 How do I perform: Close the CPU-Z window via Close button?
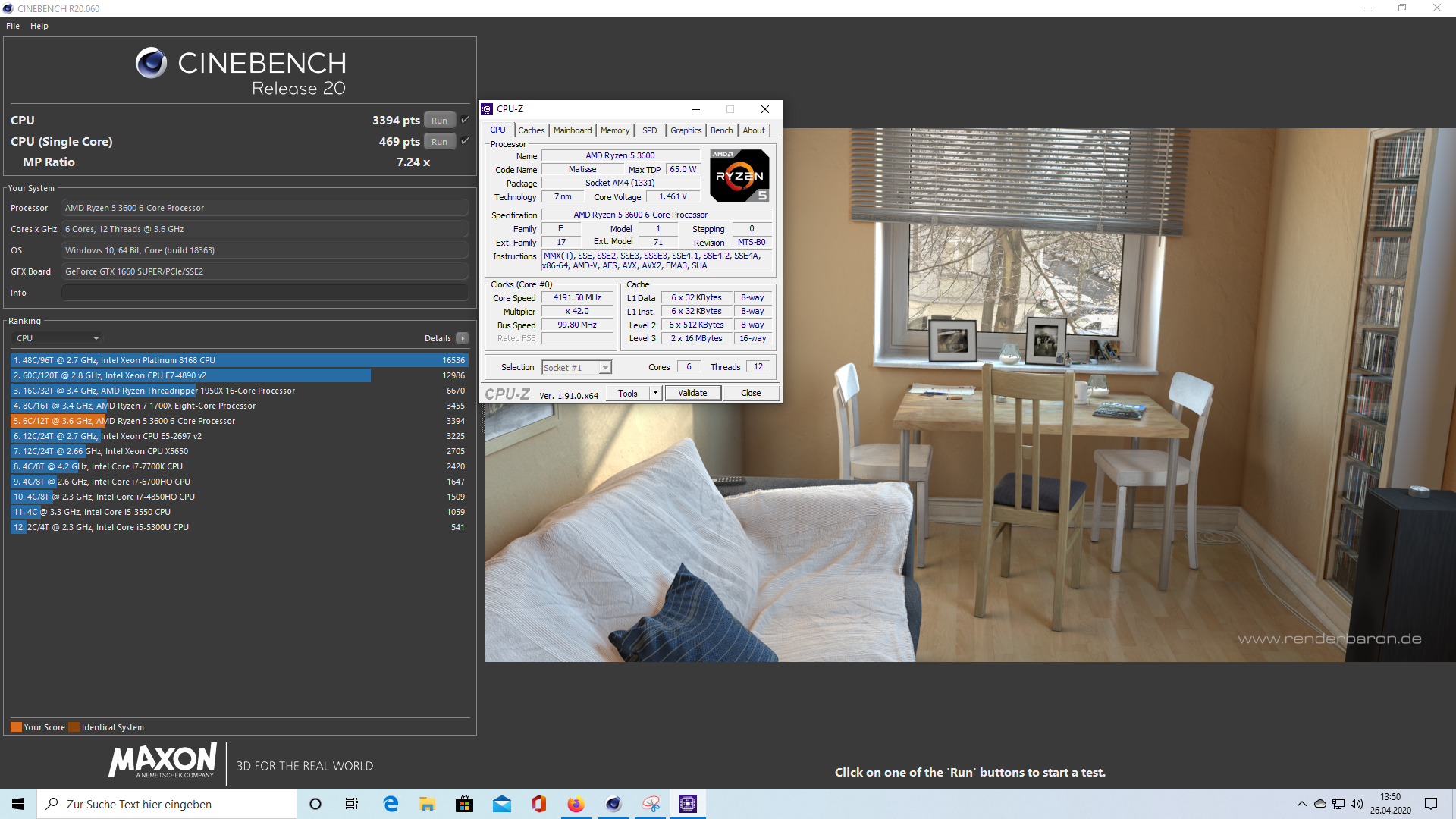pyautogui.click(x=750, y=392)
